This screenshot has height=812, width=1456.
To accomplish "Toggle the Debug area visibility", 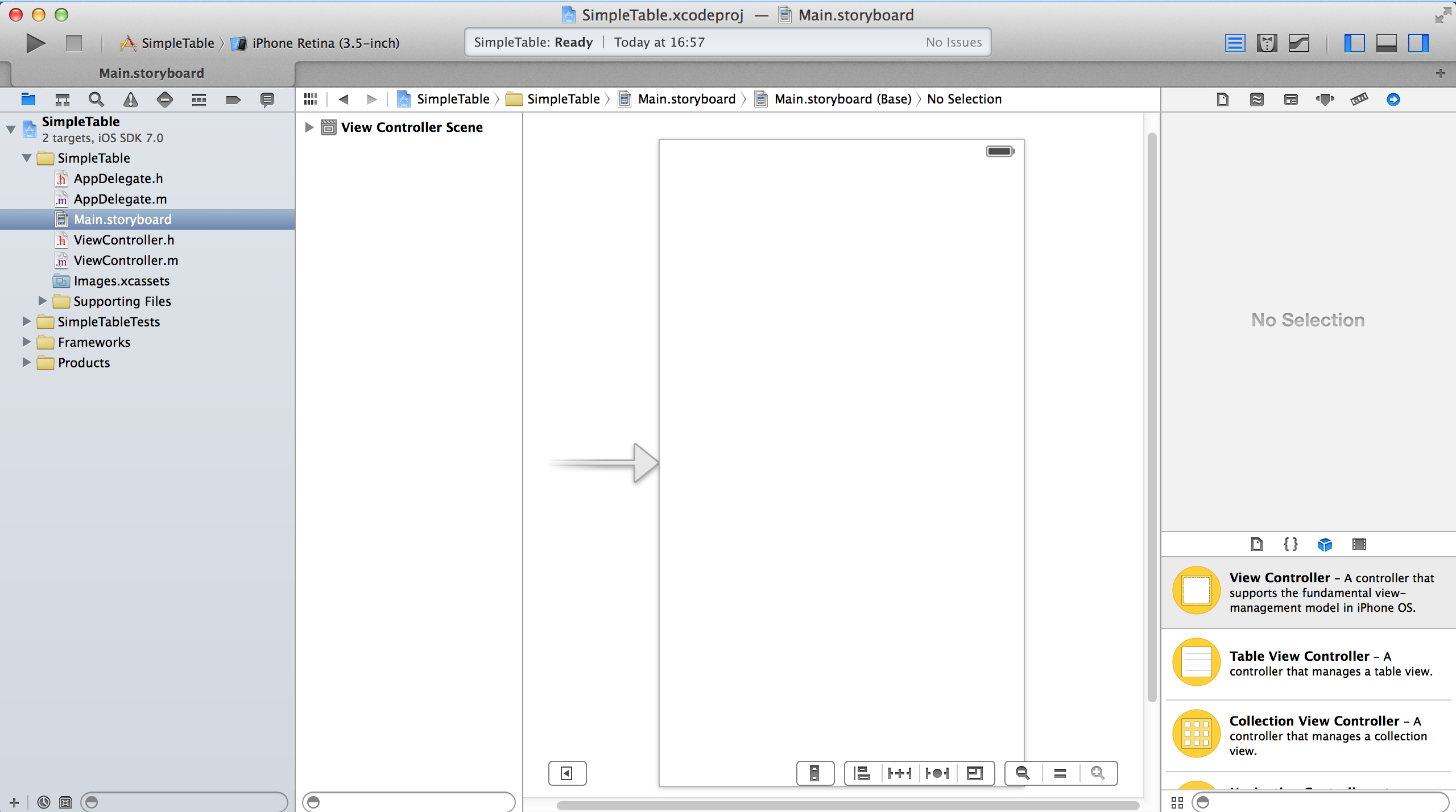I will click(1386, 43).
